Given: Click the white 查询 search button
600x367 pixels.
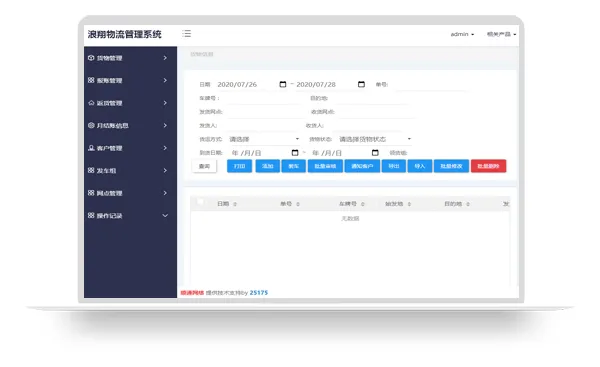Looking at the screenshot, I should tap(204, 166).
